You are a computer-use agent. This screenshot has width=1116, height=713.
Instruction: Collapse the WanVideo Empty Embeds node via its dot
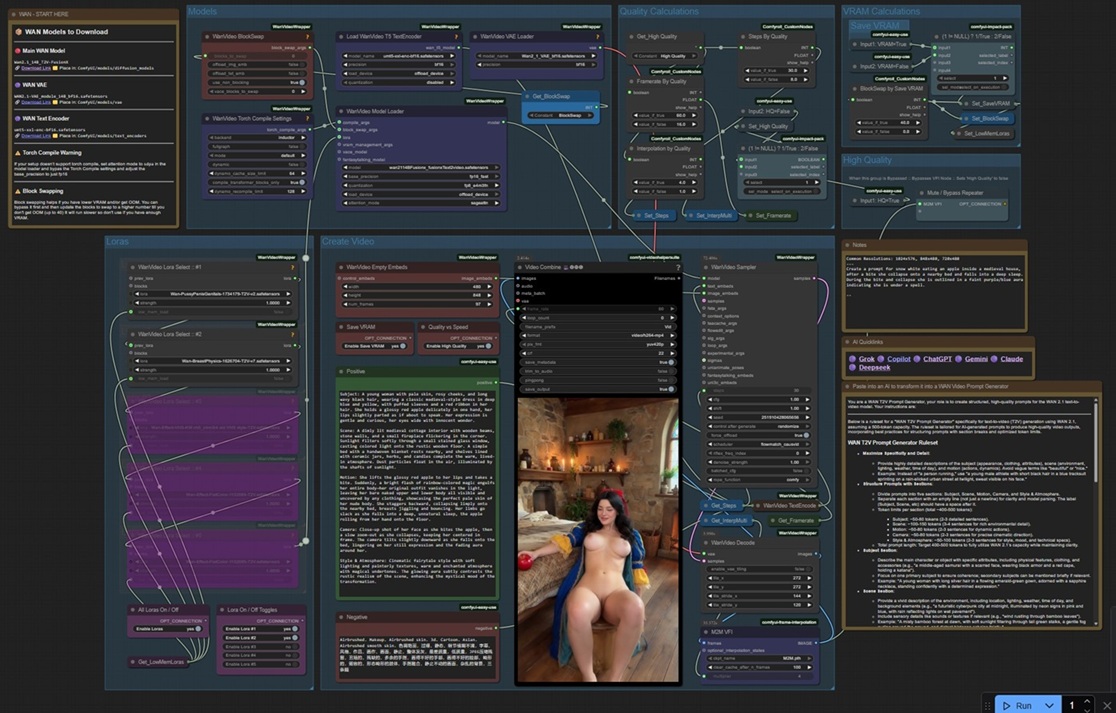[x=342, y=268]
